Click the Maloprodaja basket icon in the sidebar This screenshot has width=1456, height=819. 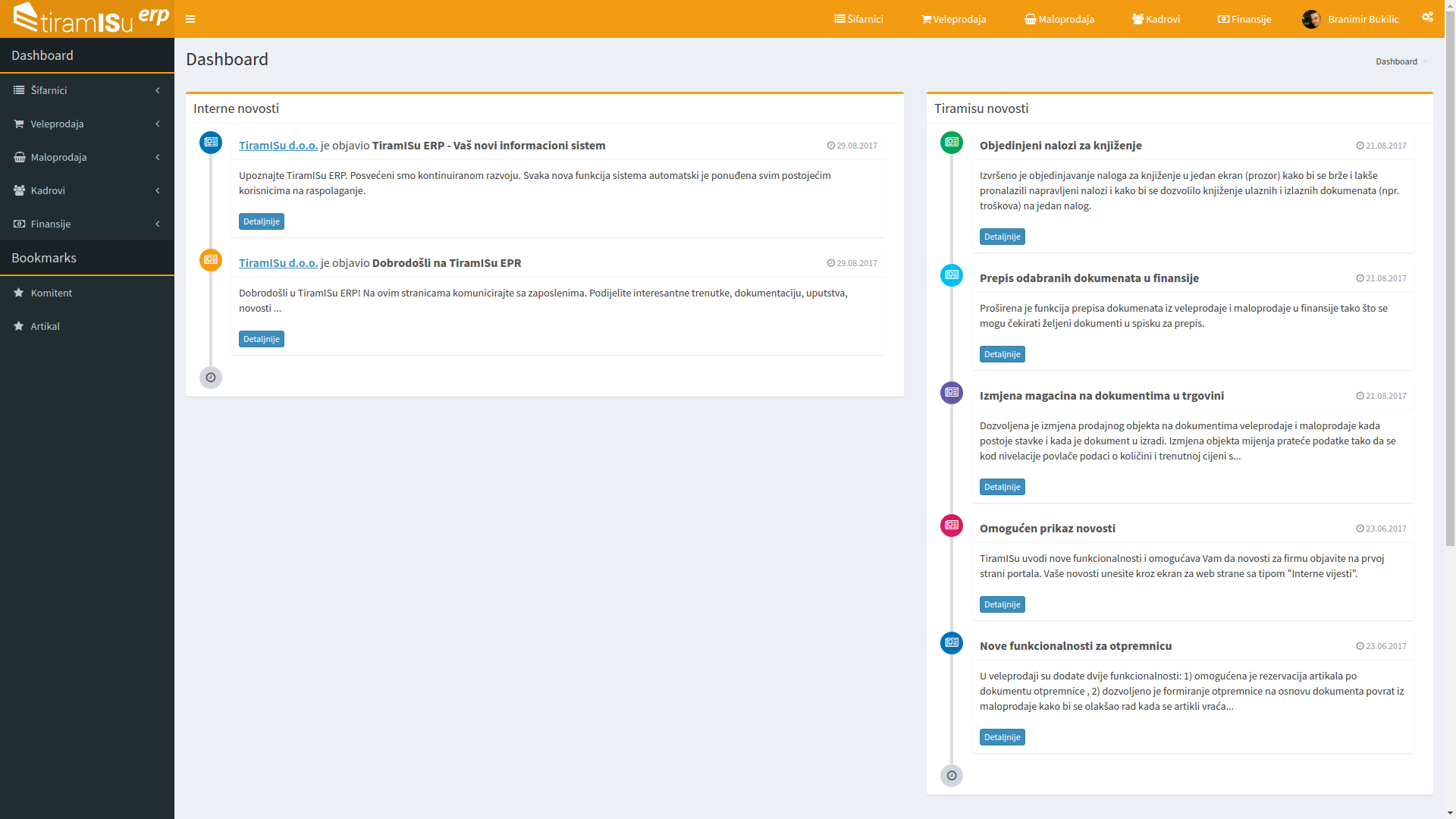(19, 157)
